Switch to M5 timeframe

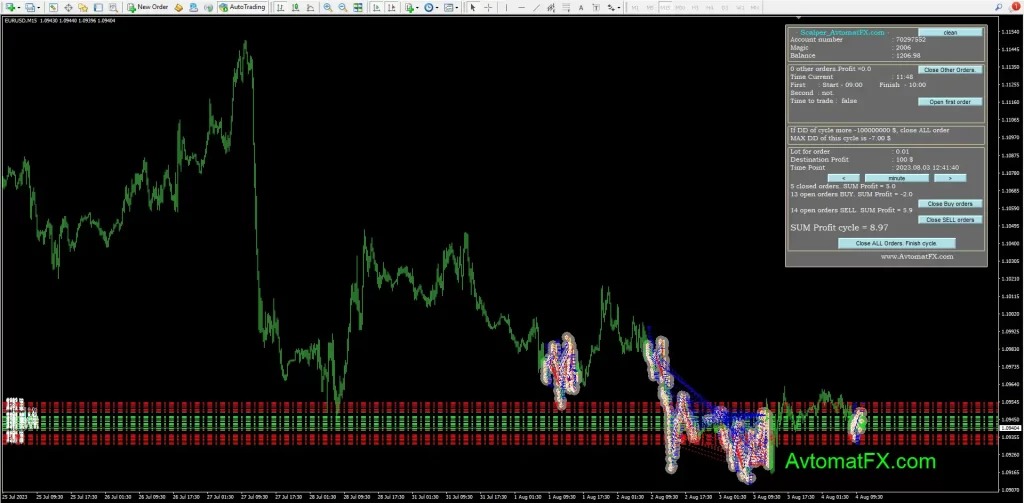coord(650,7)
